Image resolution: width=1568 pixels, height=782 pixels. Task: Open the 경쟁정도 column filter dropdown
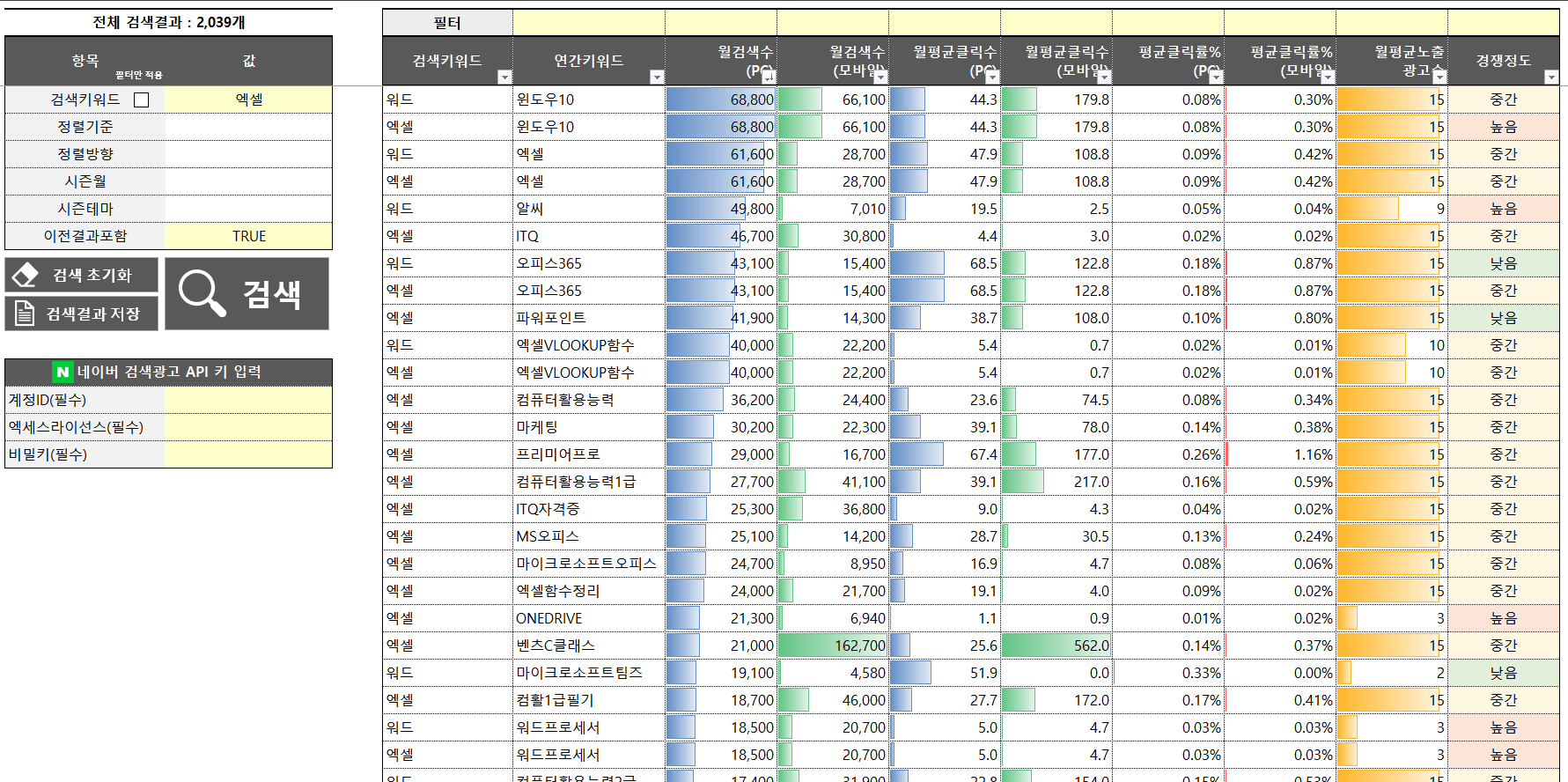coord(1551,77)
